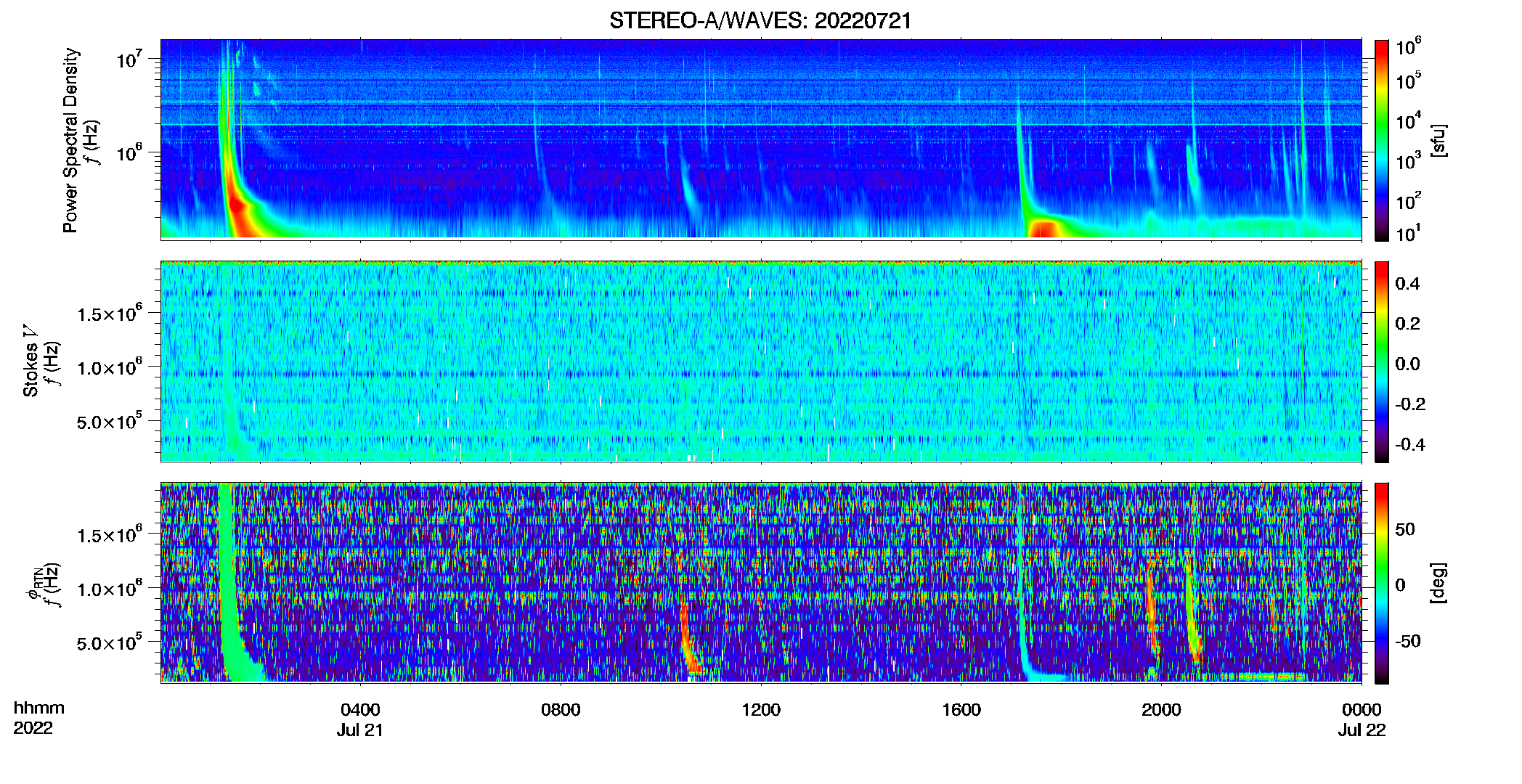Image resolution: width=1522 pixels, height=784 pixels.
Task: Select the [deg] unit label
Action: coord(1438,583)
